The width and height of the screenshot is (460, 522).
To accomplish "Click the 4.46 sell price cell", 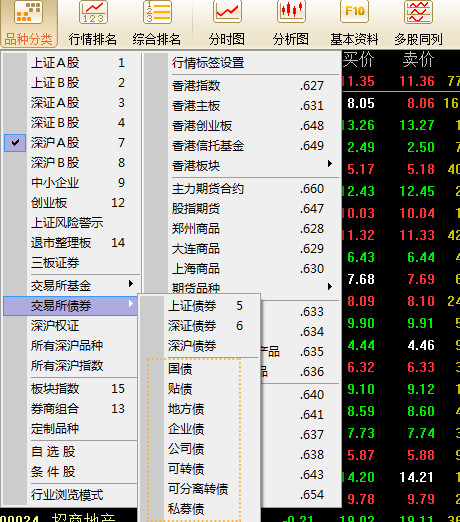I will [x=421, y=345].
